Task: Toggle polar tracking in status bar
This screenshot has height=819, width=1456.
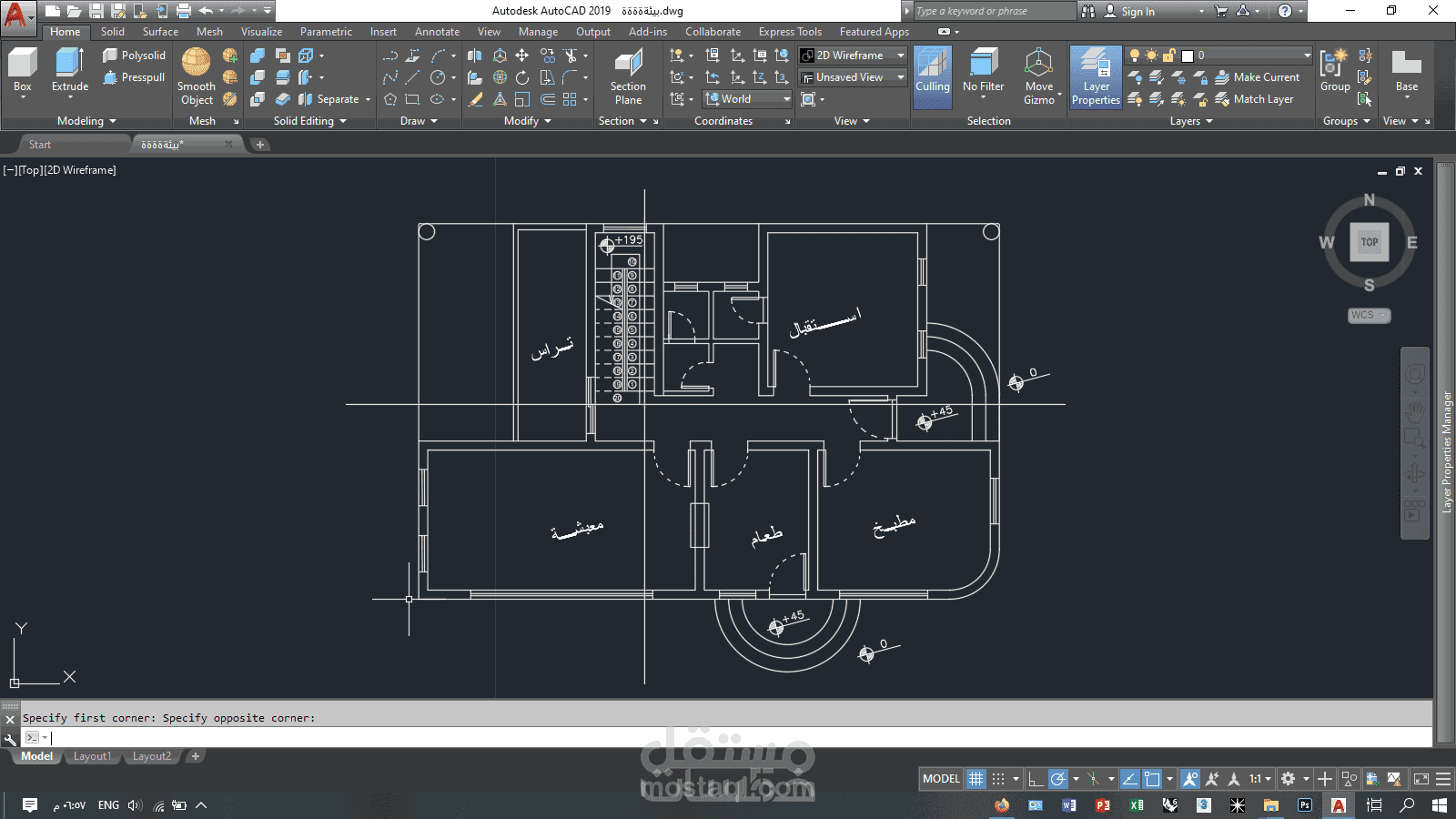Action: click(x=1057, y=779)
